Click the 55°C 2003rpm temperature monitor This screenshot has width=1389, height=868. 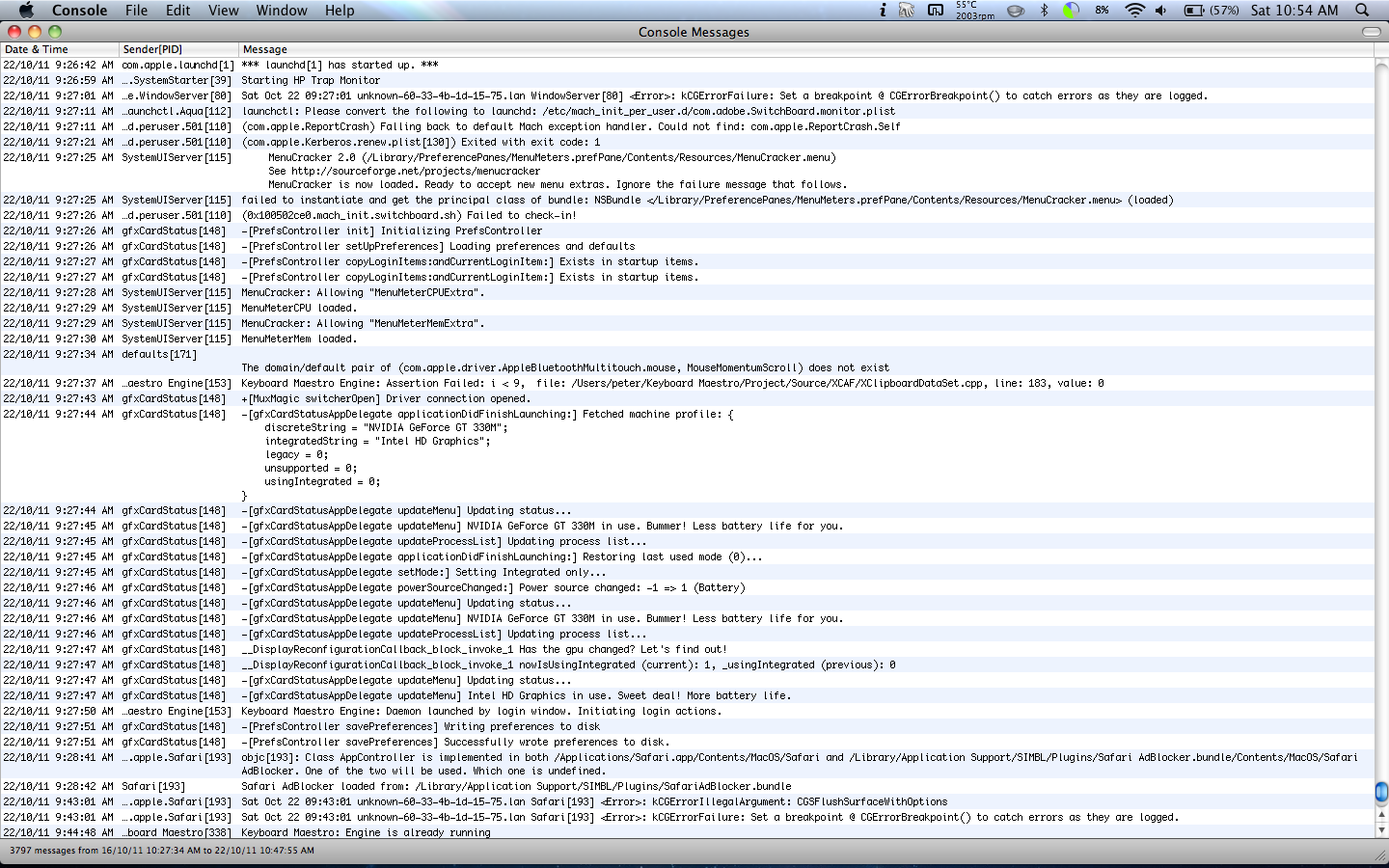[975, 11]
